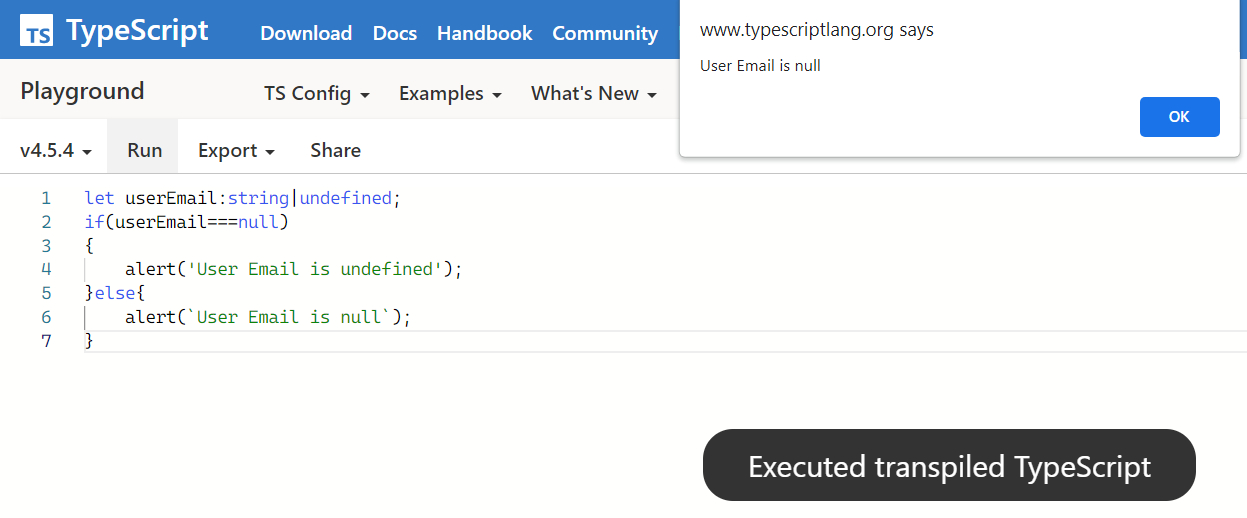Image resolution: width=1247 pixels, height=518 pixels.
Task: Click 'User Email is null' dialog message
Action: coord(760,66)
